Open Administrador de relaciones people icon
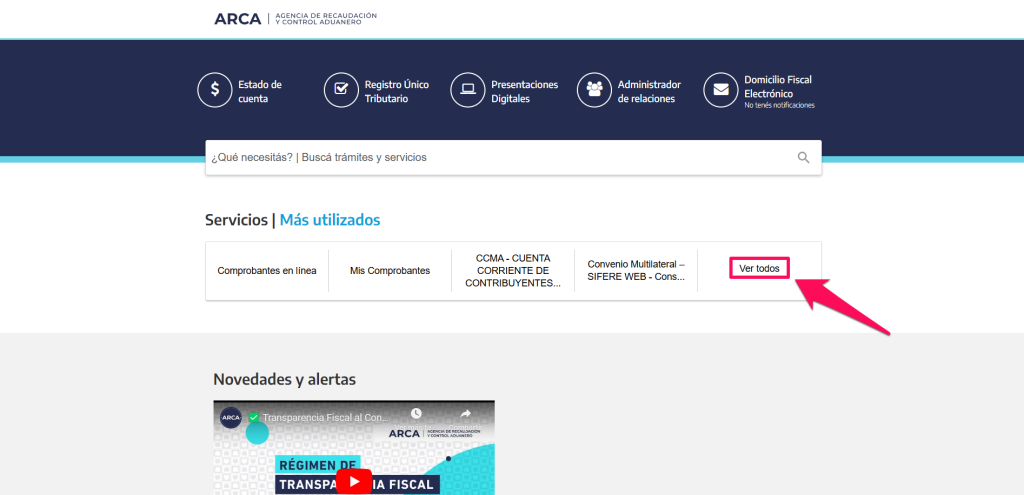The image size is (1024, 495). pos(594,90)
